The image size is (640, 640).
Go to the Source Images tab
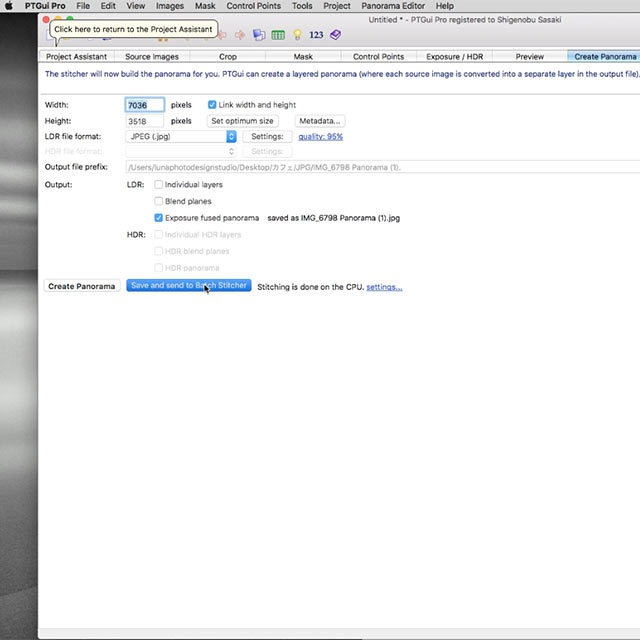pyautogui.click(x=152, y=57)
